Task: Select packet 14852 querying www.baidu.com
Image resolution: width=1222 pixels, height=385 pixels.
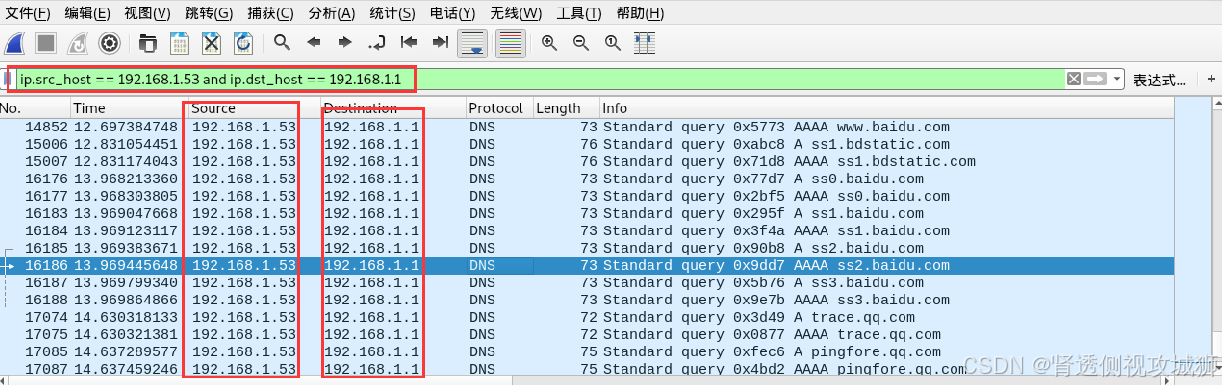Action: 586,127
